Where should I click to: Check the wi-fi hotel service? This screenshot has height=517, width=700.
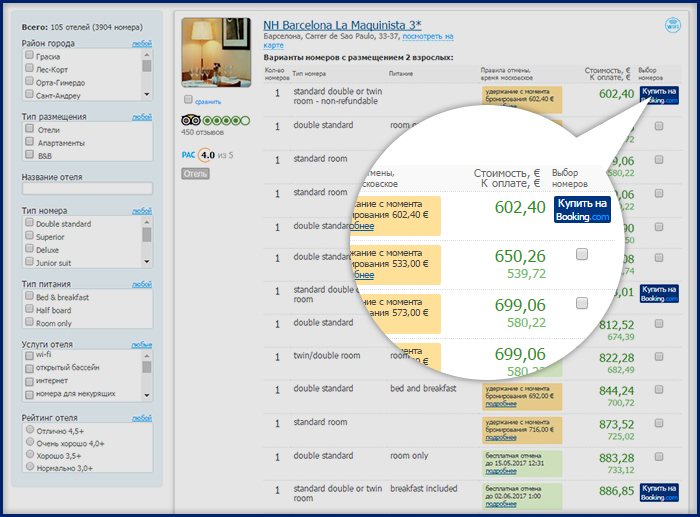(29, 356)
